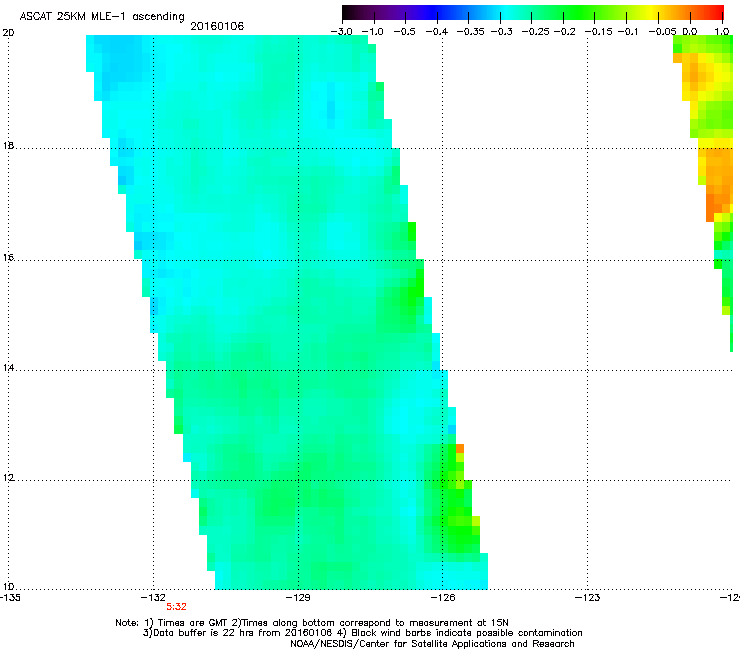This screenshot has height=650, width=740.
Task: Click the color bar label -0.15
Action: 598,32
